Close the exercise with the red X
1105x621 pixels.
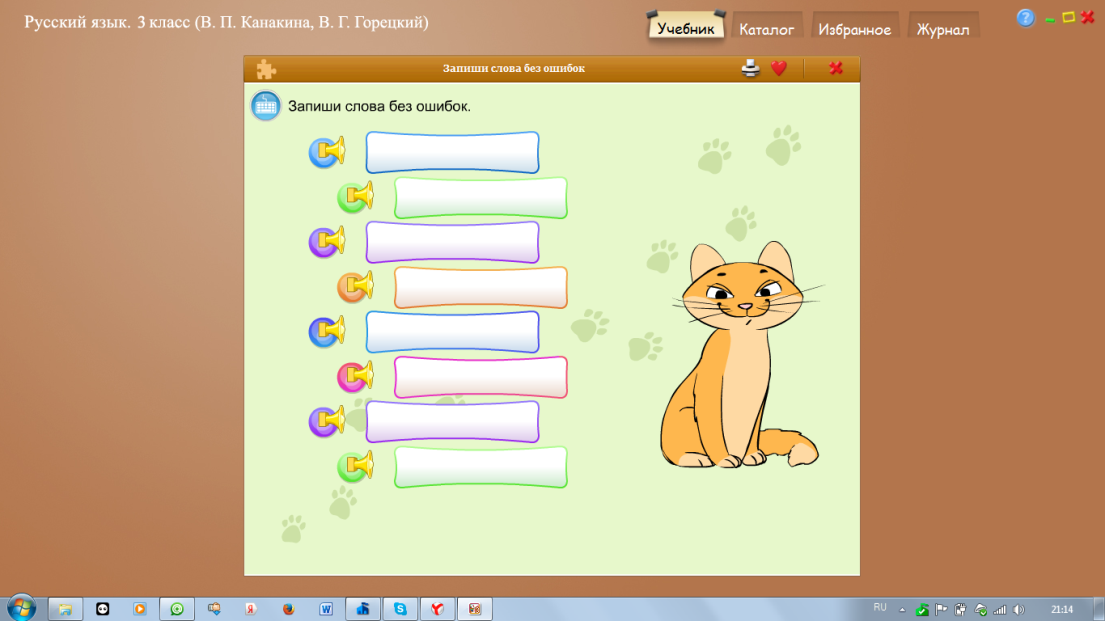point(836,68)
